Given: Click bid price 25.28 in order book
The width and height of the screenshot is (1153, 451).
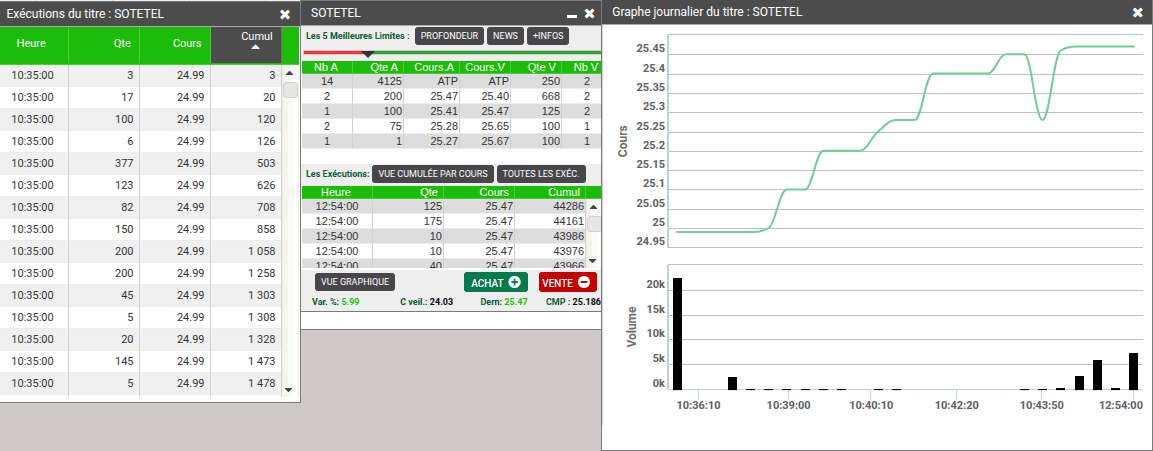Looking at the screenshot, I should tap(444, 126).
